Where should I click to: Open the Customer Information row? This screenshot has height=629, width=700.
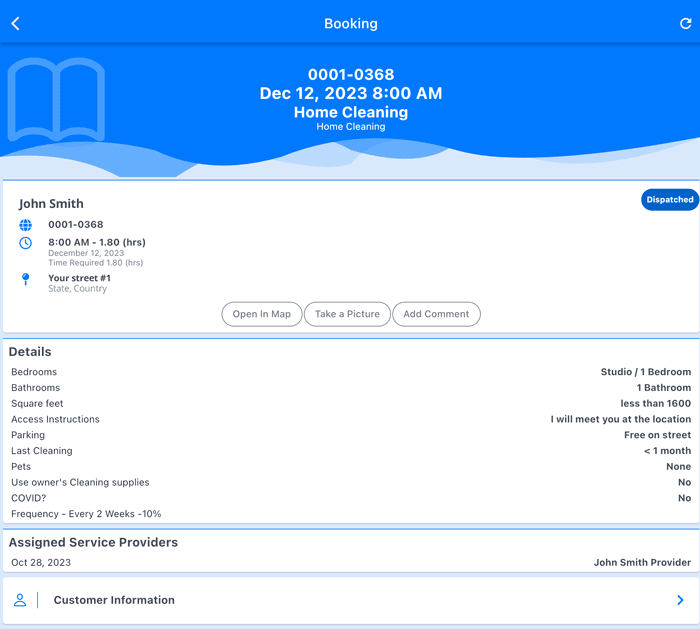point(350,600)
